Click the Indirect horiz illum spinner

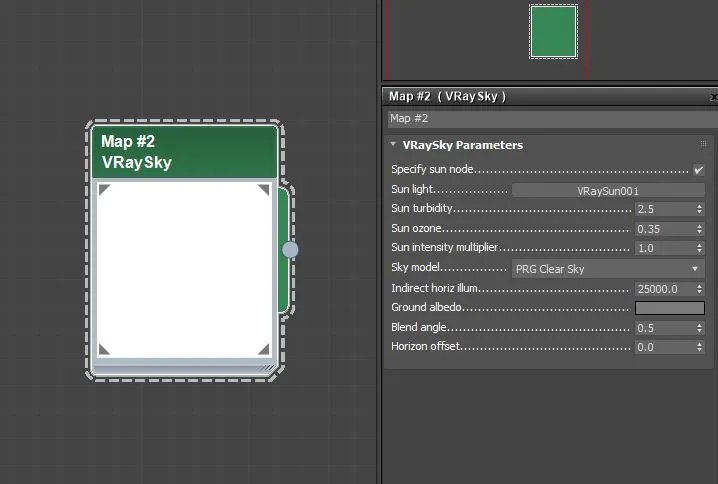click(x=699, y=289)
